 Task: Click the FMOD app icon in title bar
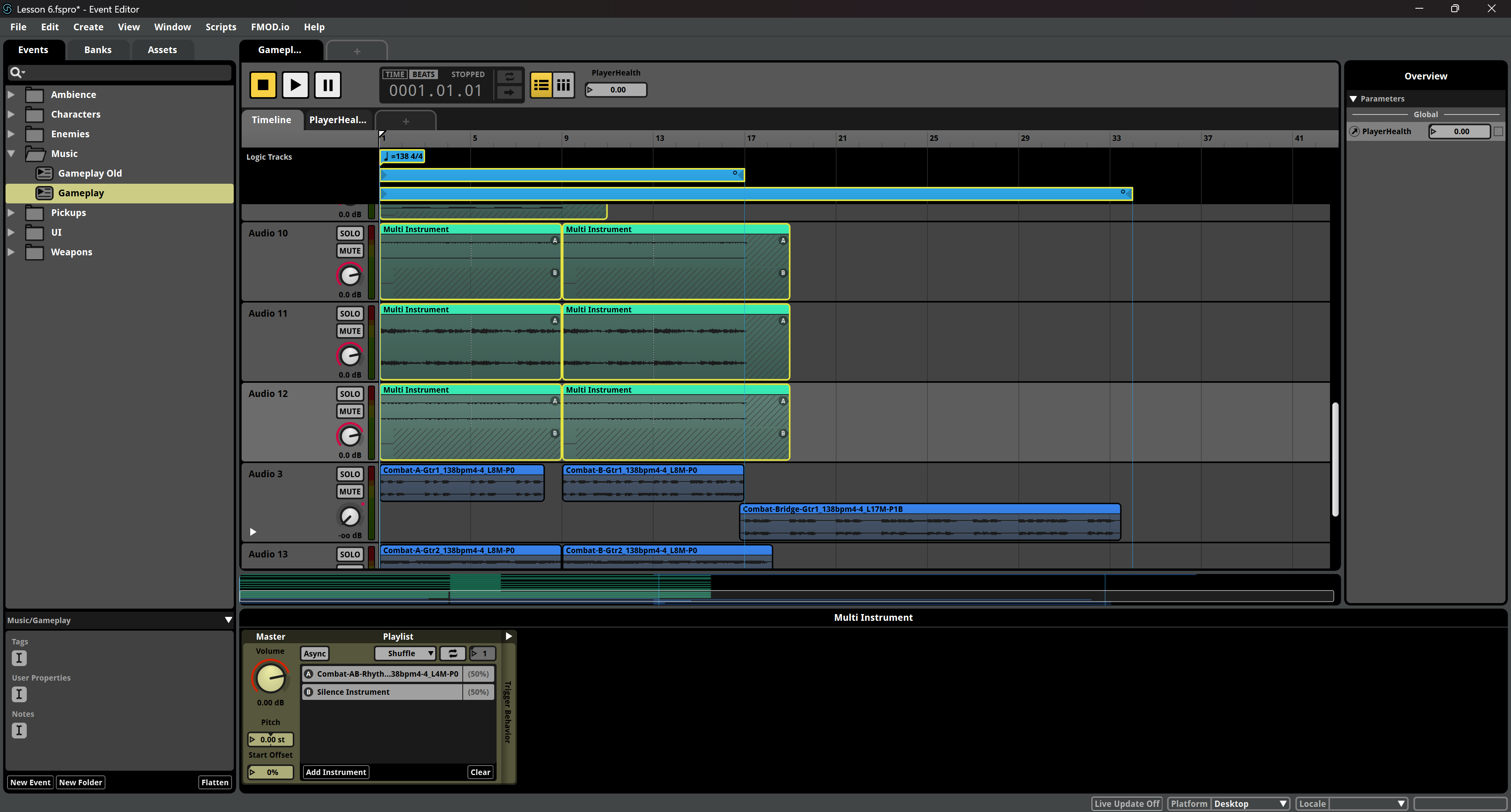pyautogui.click(x=7, y=9)
